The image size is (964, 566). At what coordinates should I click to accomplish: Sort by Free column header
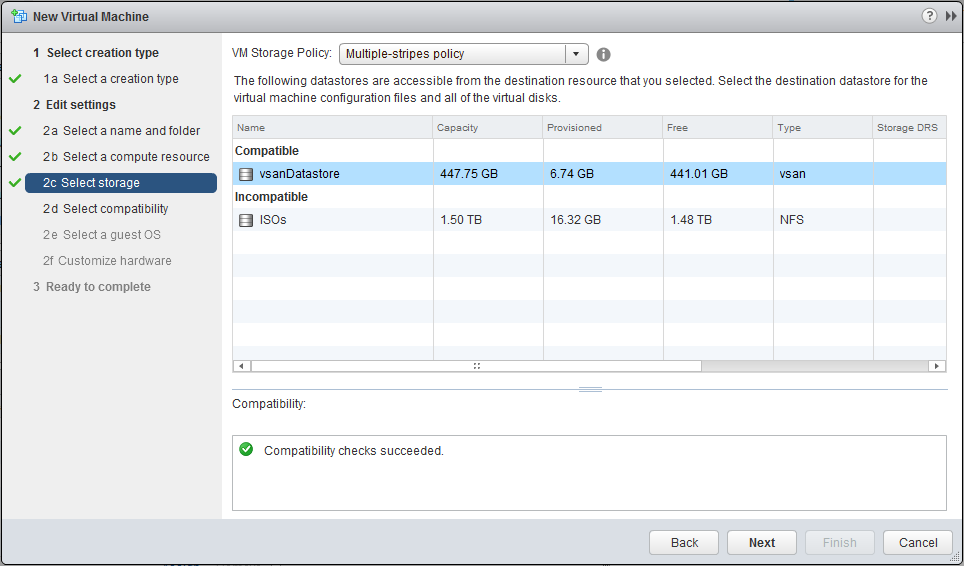718,128
